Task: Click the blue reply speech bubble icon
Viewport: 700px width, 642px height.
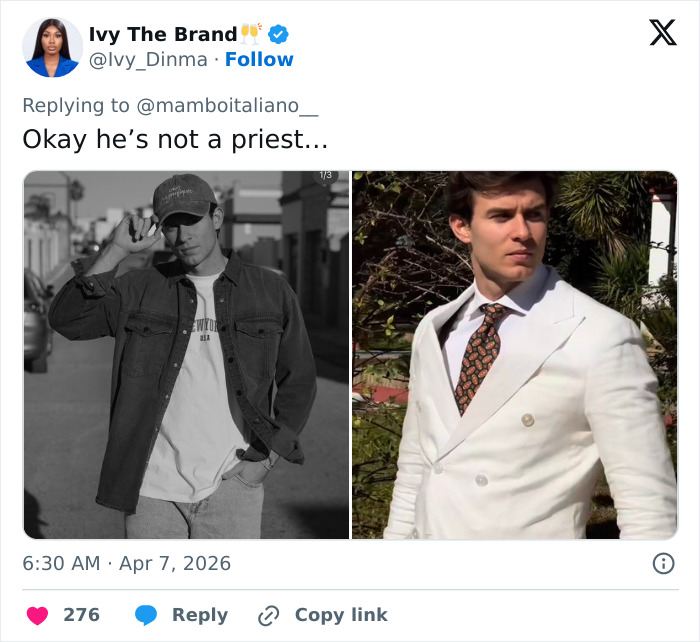Action: [146, 615]
